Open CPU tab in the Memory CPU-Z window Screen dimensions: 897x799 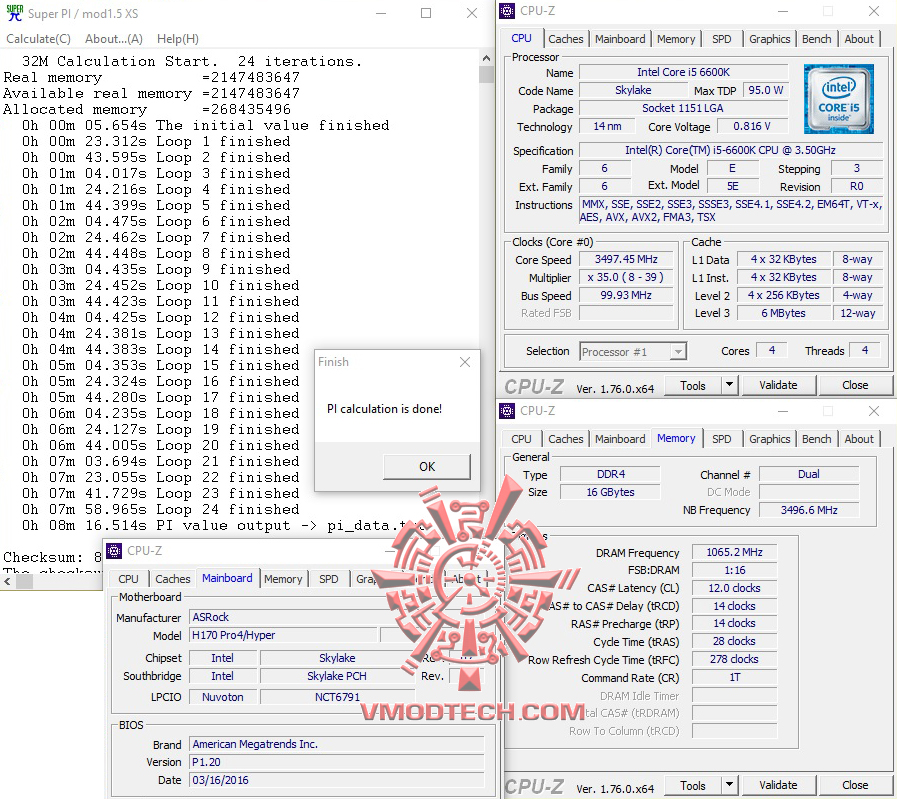[x=521, y=439]
